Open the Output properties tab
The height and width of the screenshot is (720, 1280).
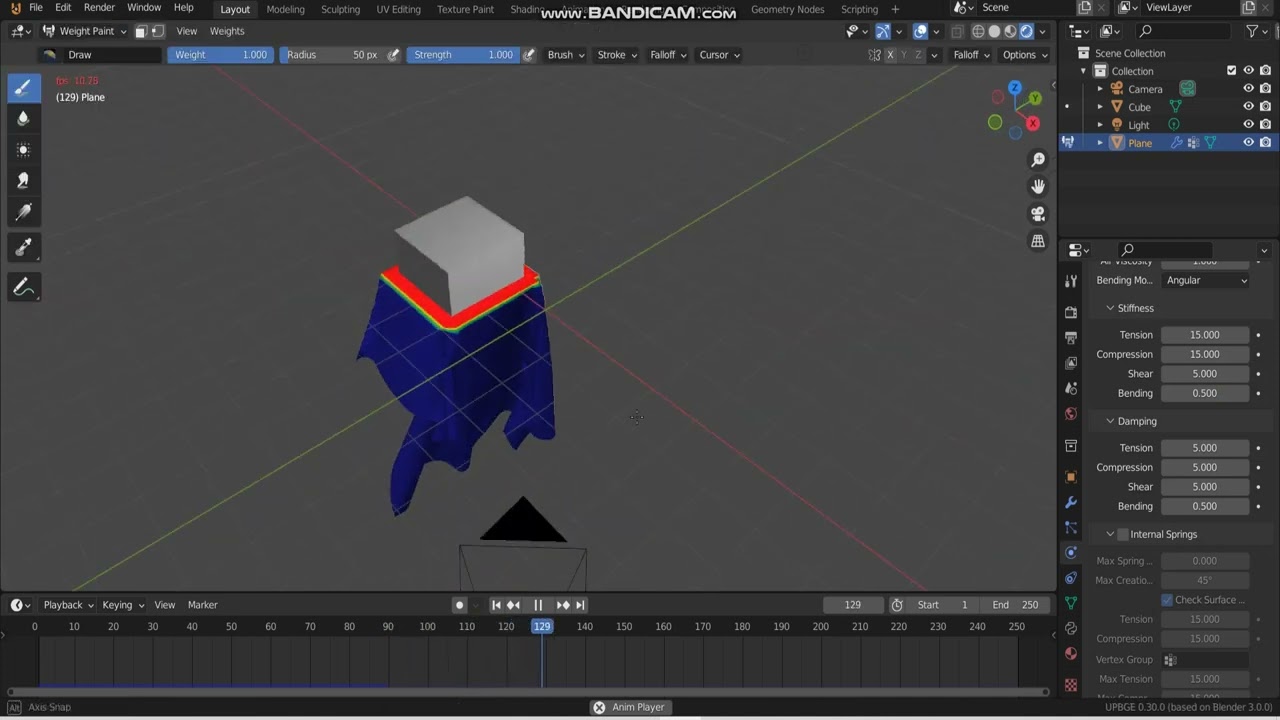1071,338
